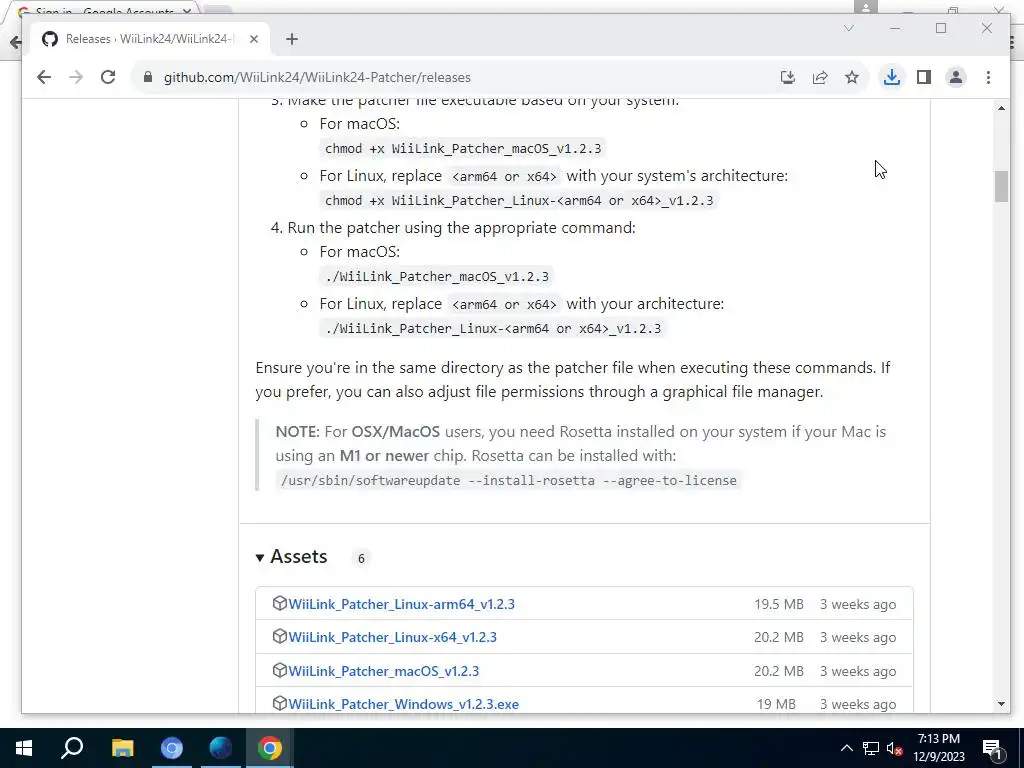Download WiiLink_Patcher_Windows_v1.2.3.exe
The height and width of the screenshot is (768, 1024).
coord(404,704)
